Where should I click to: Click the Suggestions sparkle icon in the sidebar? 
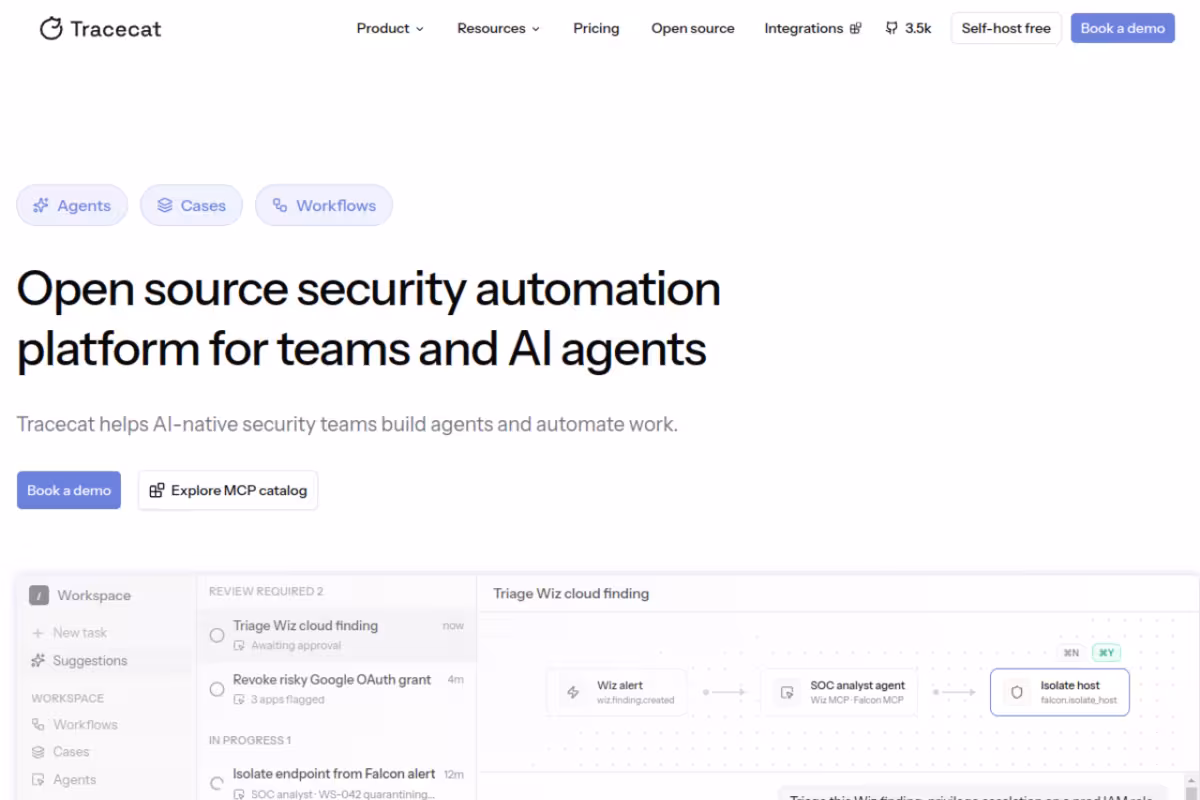point(39,660)
